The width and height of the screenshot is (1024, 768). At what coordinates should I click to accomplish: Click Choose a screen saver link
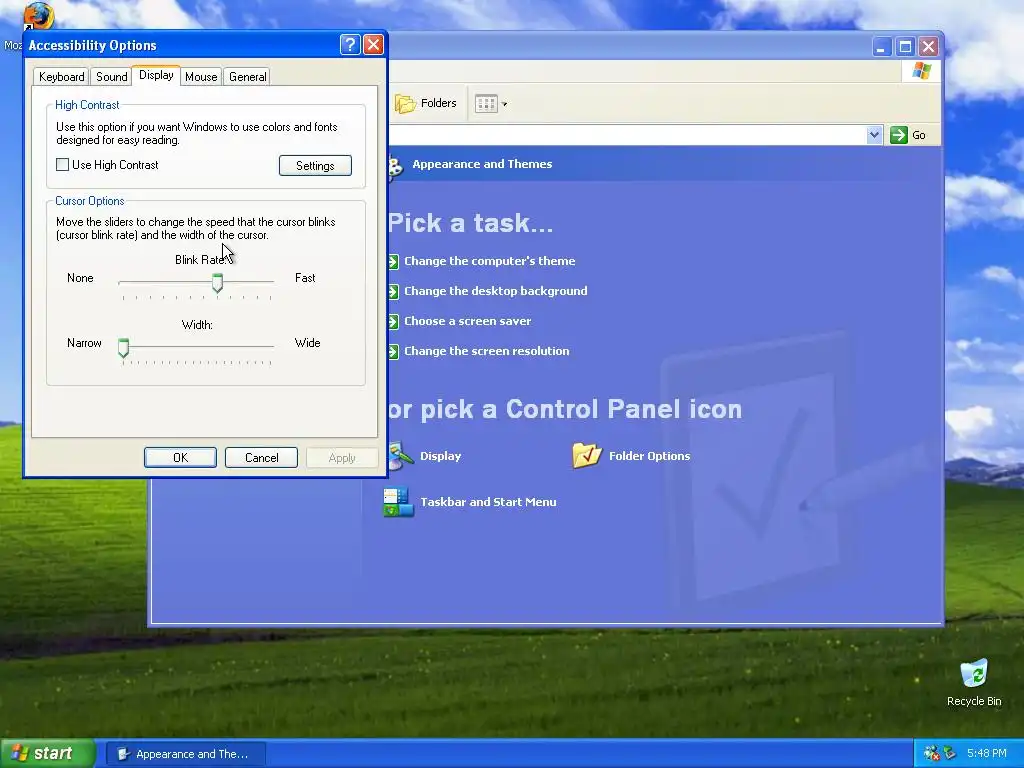pos(468,321)
